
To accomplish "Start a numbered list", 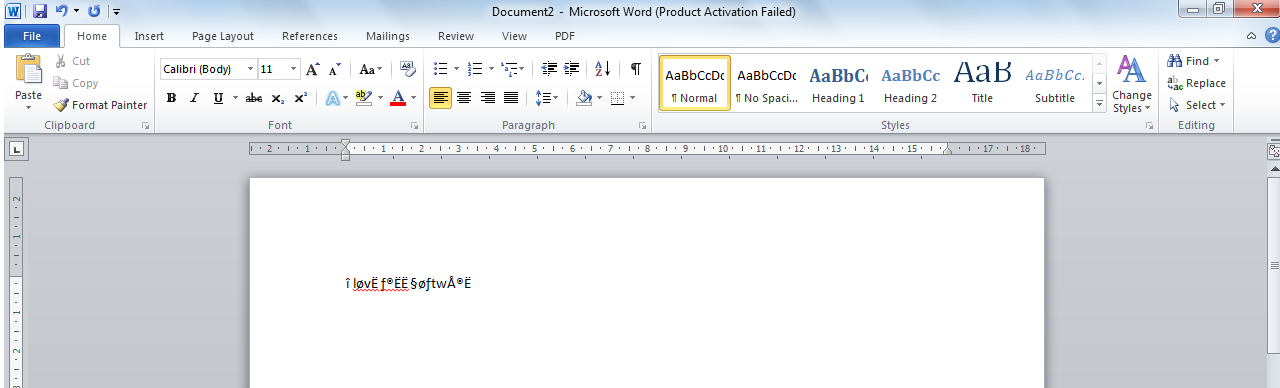I will (475, 69).
